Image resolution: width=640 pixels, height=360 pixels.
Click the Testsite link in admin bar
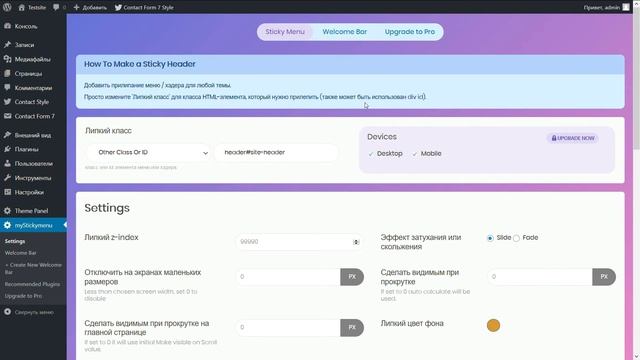click(37, 7)
